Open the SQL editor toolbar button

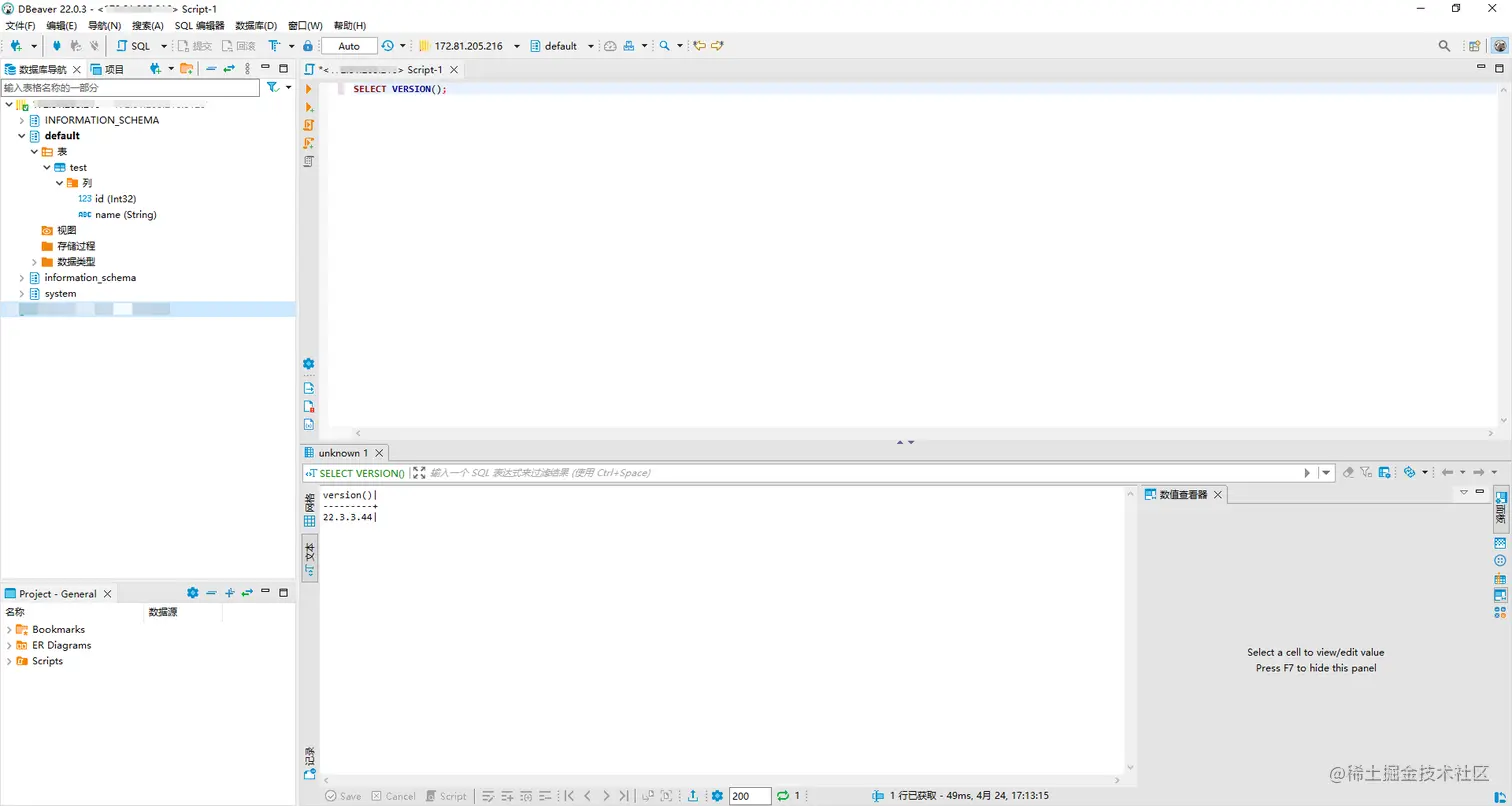click(134, 46)
